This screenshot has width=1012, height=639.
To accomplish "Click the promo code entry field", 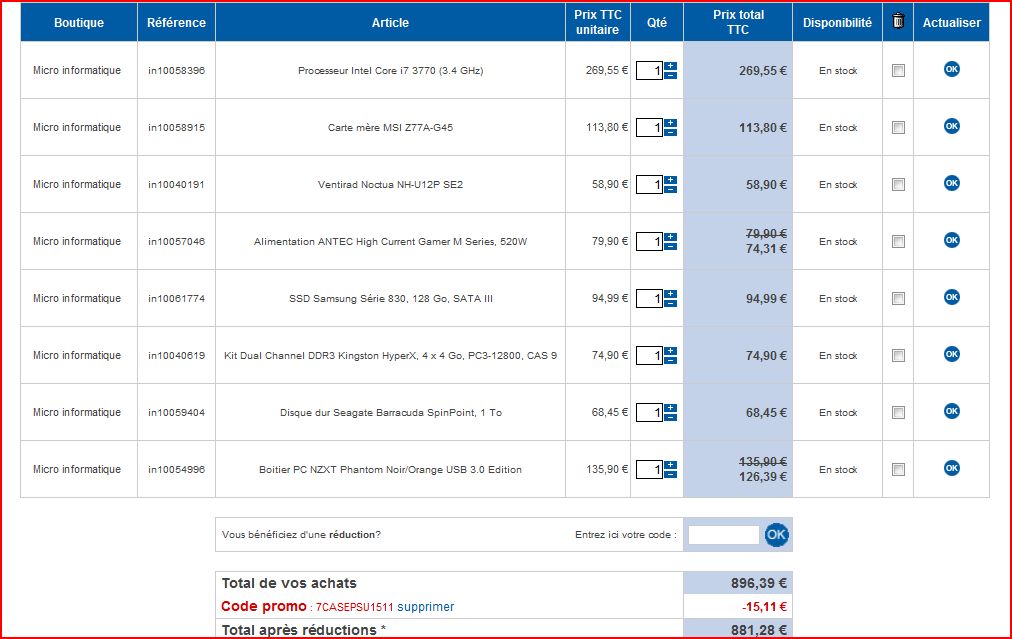I will tap(723, 535).
